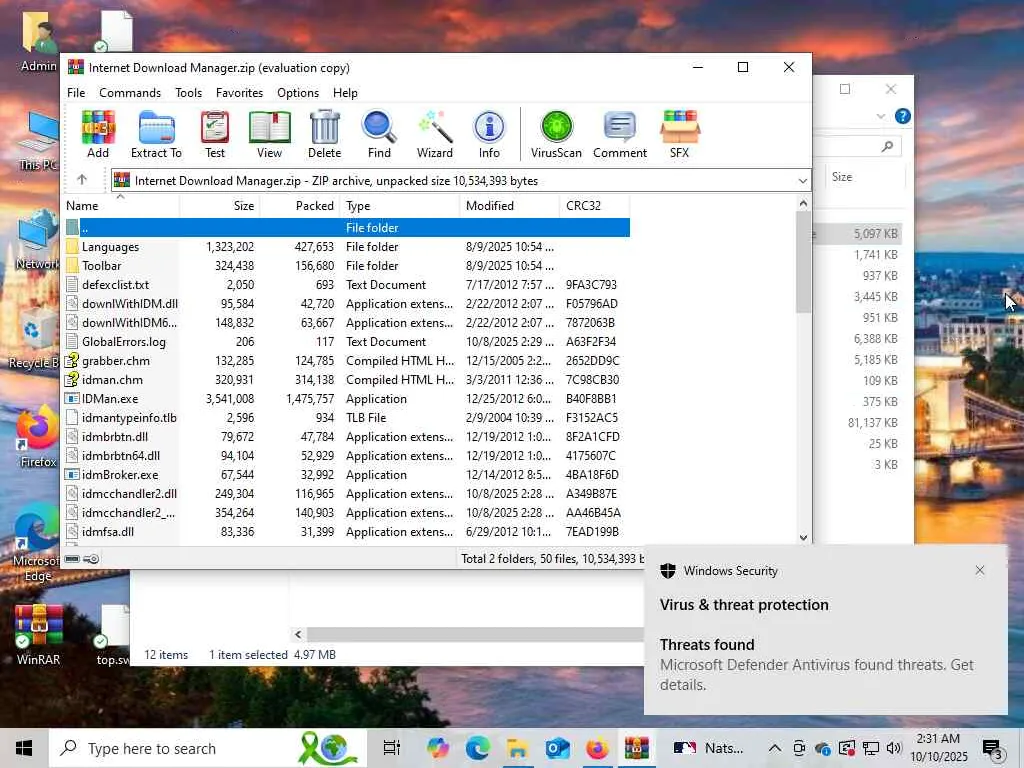Expand the archive path dropdown
The image size is (1024, 768).
click(803, 181)
